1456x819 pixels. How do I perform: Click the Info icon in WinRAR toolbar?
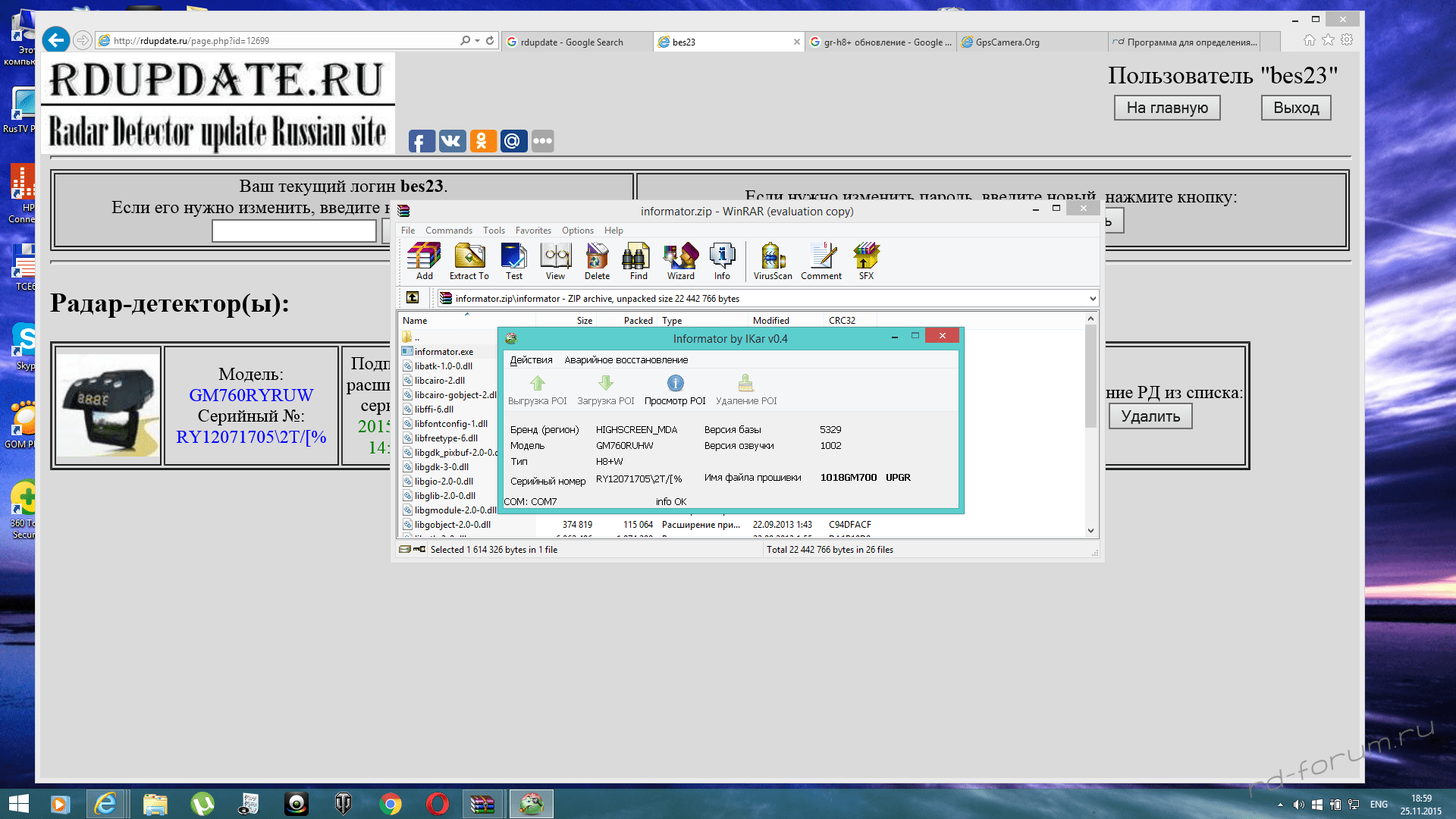[722, 262]
